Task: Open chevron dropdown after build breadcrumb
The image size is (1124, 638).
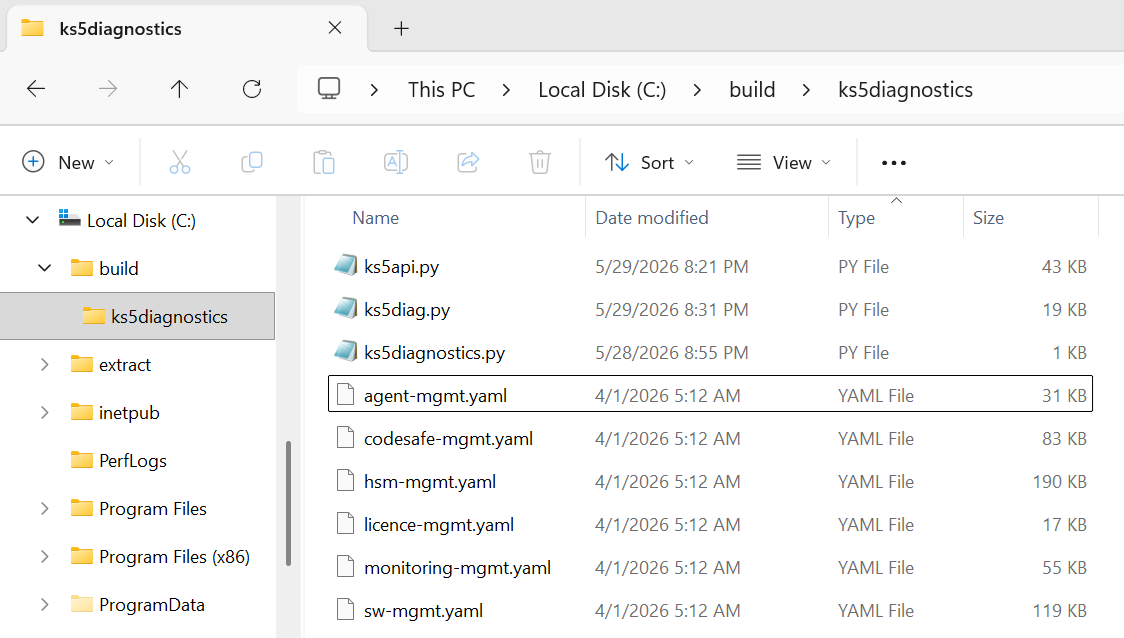Action: (806, 90)
